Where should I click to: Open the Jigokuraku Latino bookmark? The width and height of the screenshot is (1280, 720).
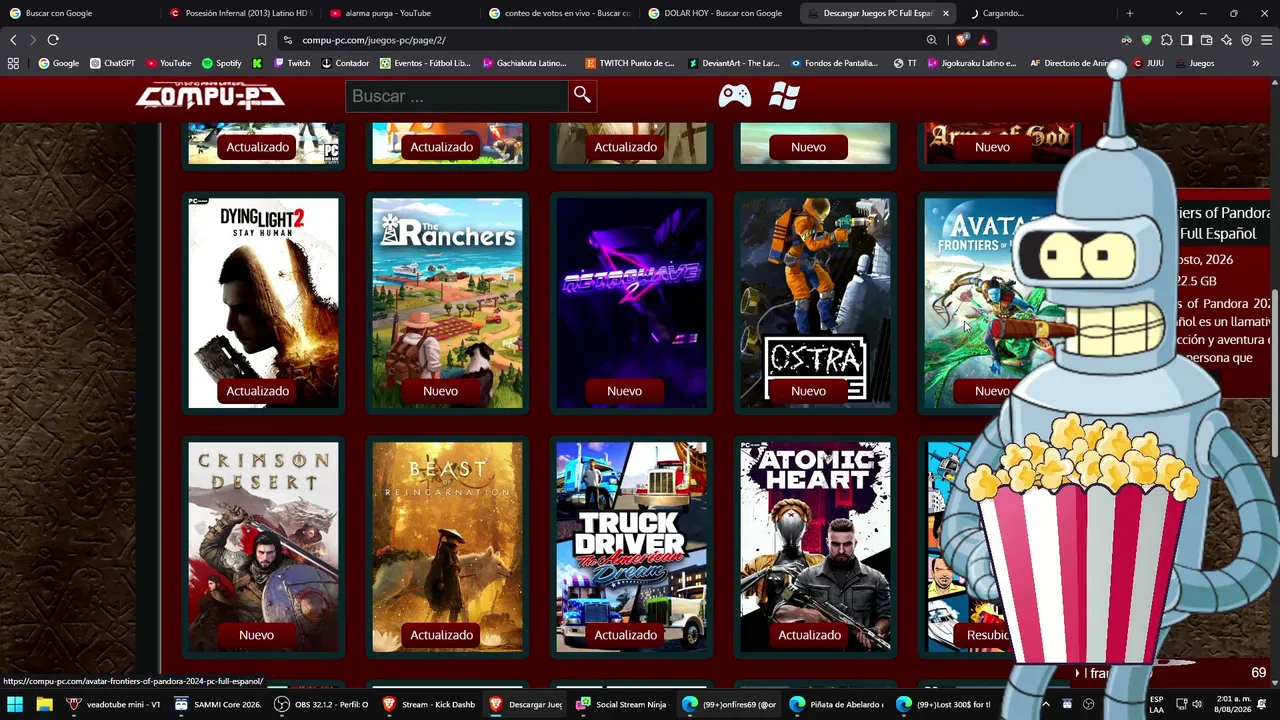[972, 63]
